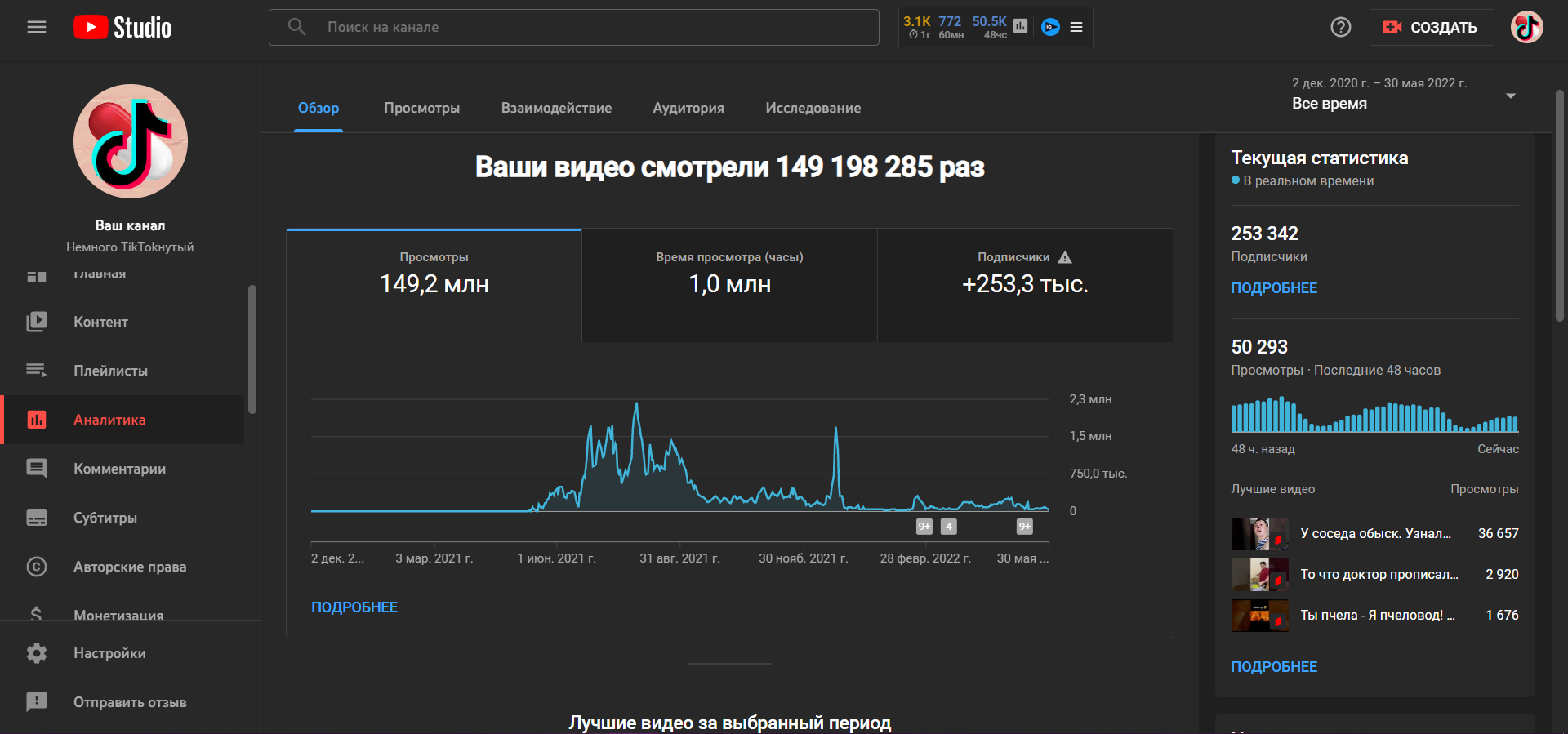
Task: Open Аналитика in the sidebar
Action: click(x=122, y=420)
